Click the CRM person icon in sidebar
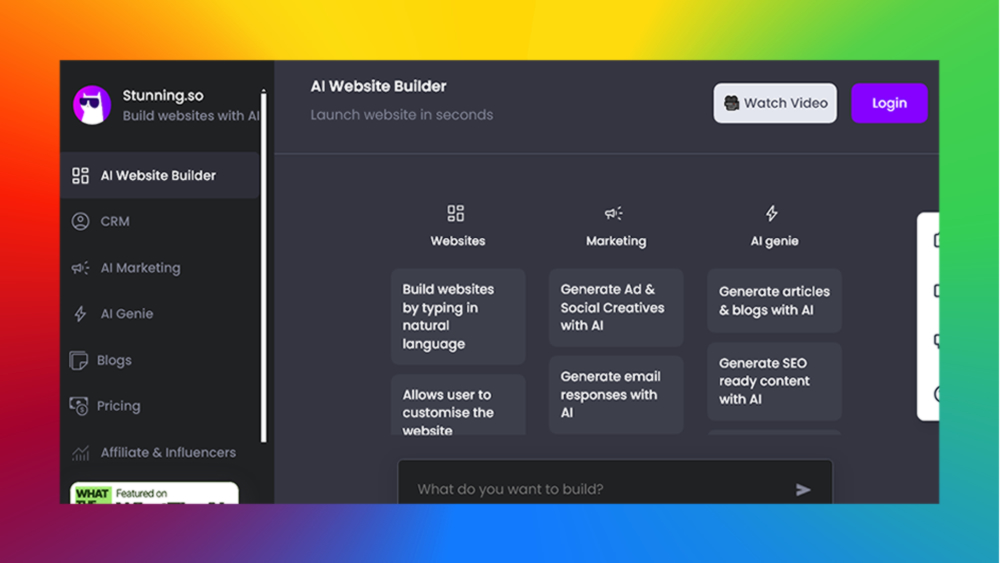 point(80,221)
